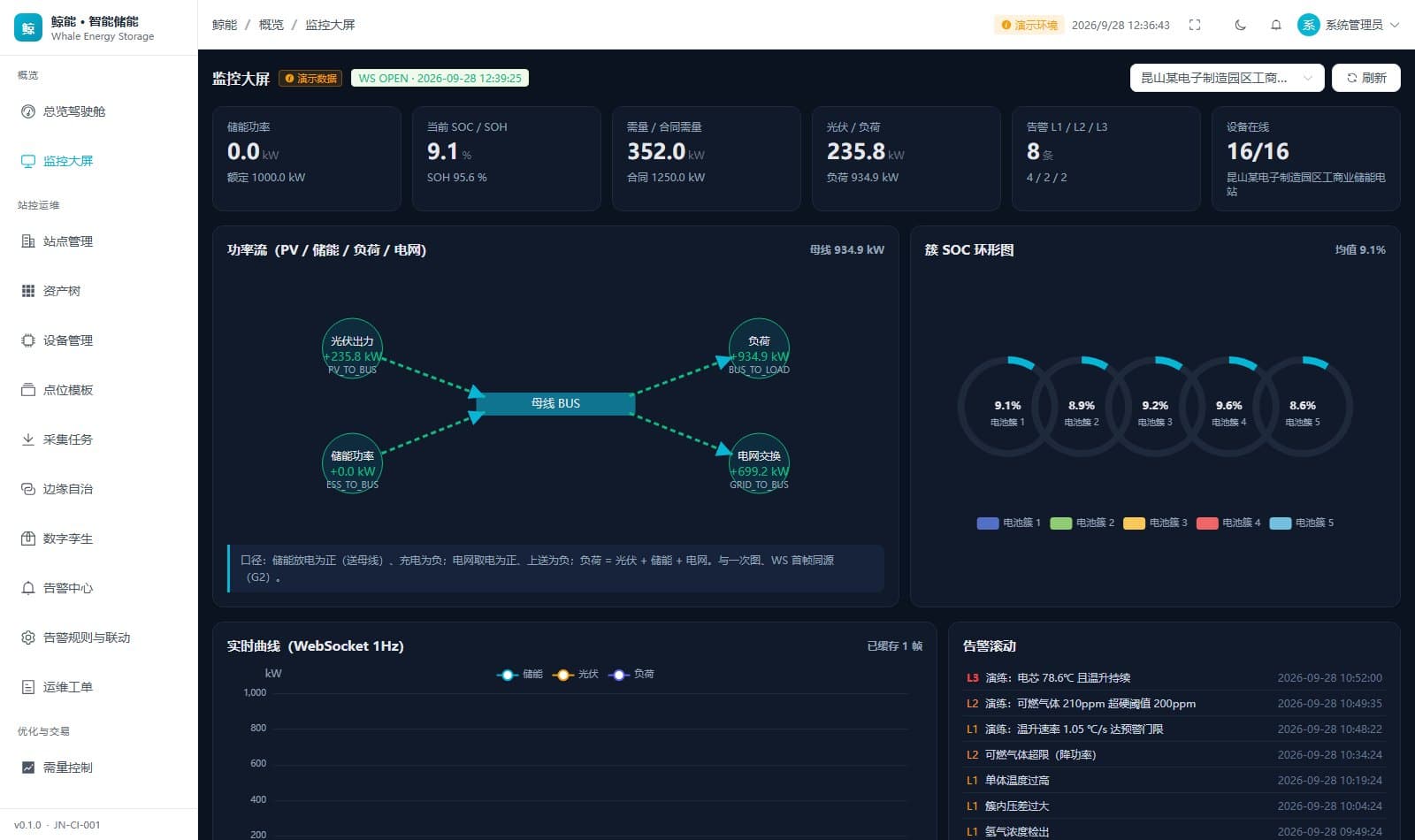
Task: Click 鲸能 in the breadcrumb
Action: 225,25
